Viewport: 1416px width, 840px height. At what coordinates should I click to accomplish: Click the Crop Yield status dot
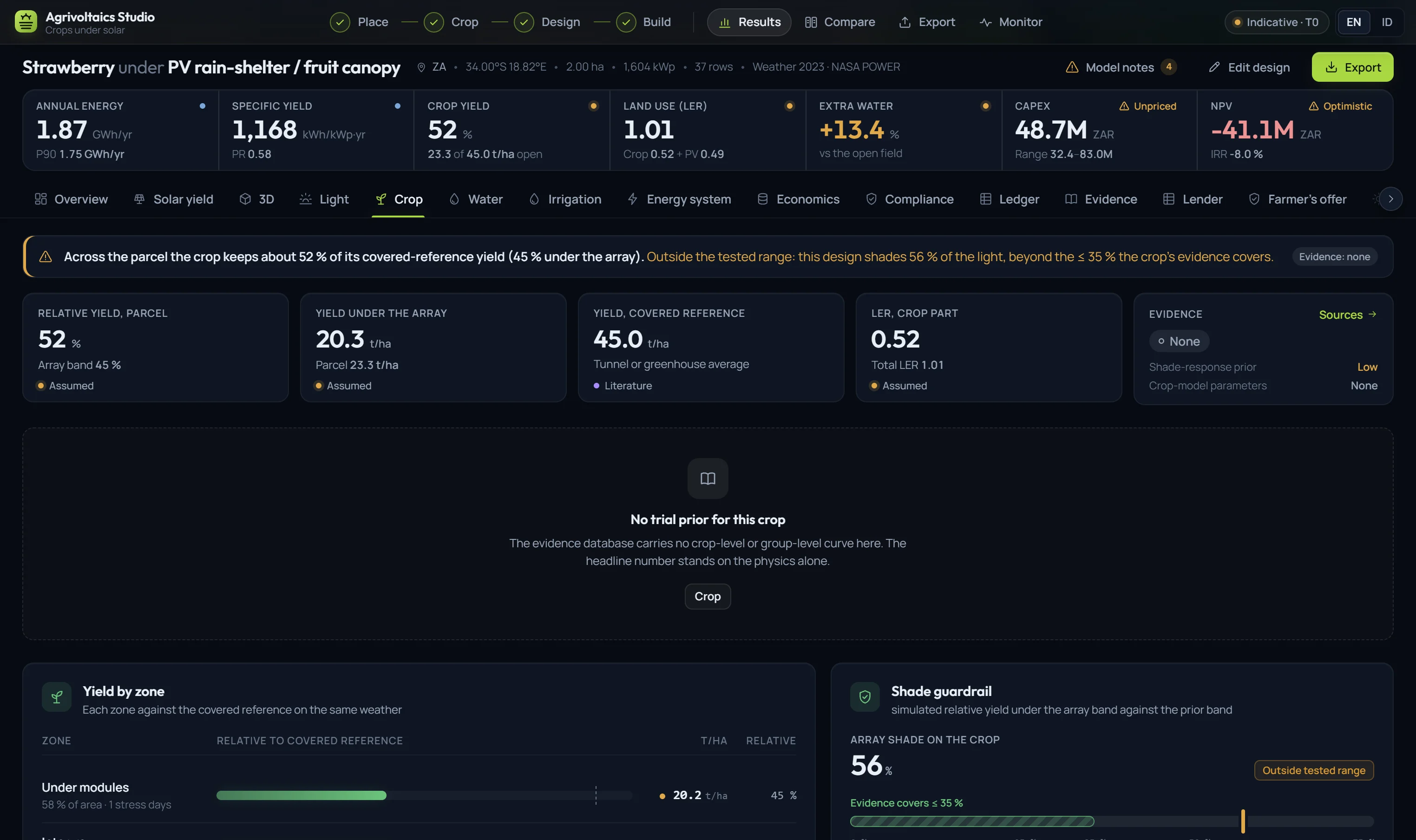click(x=593, y=106)
